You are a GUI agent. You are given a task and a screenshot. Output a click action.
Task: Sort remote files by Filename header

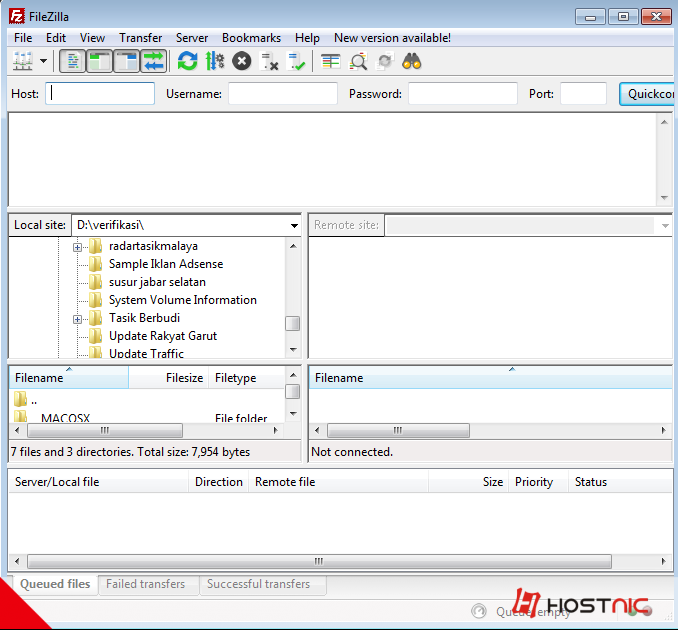(x=490, y=377)
